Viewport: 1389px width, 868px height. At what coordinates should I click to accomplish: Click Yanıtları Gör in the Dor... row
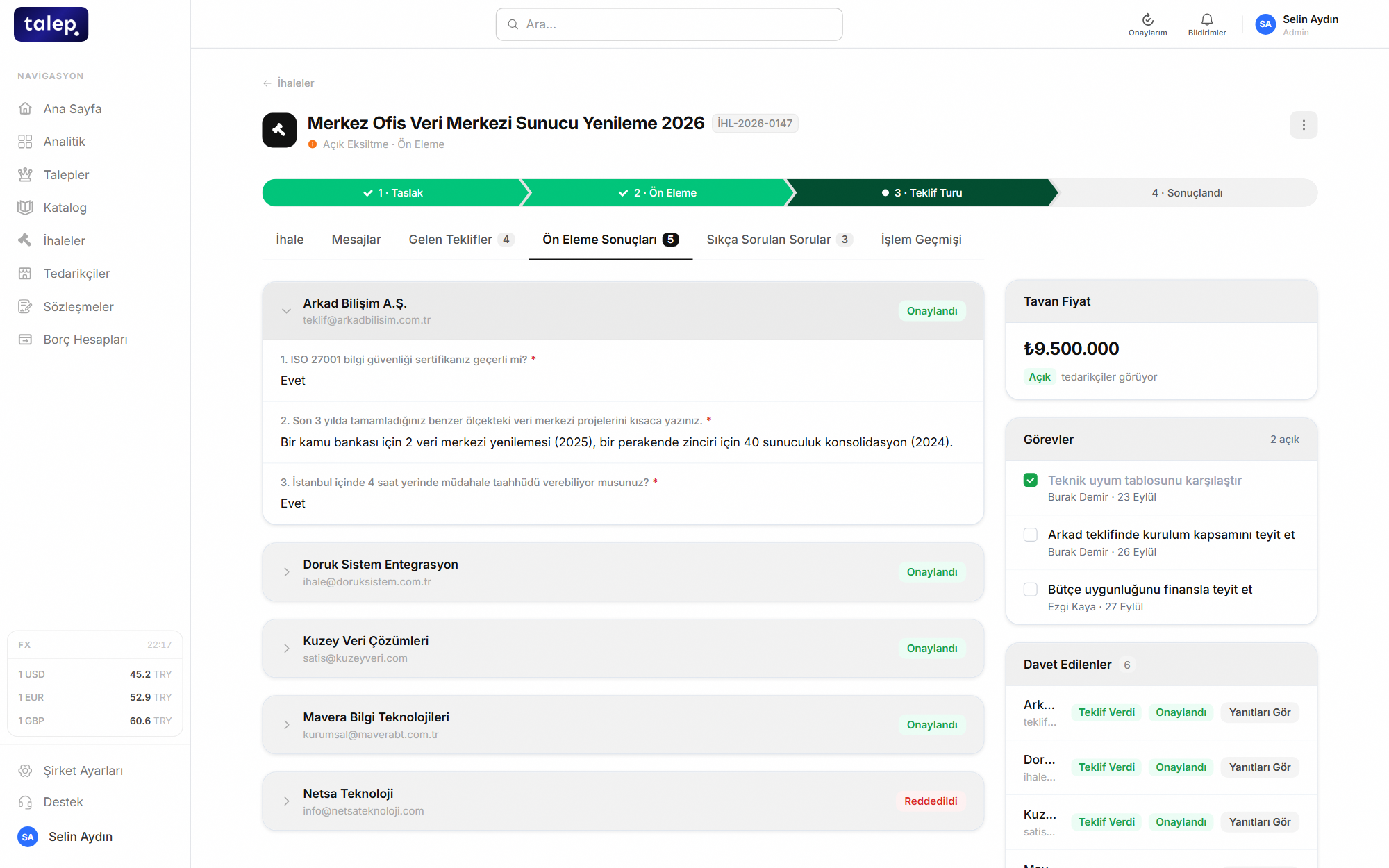tap(1259, 767)
